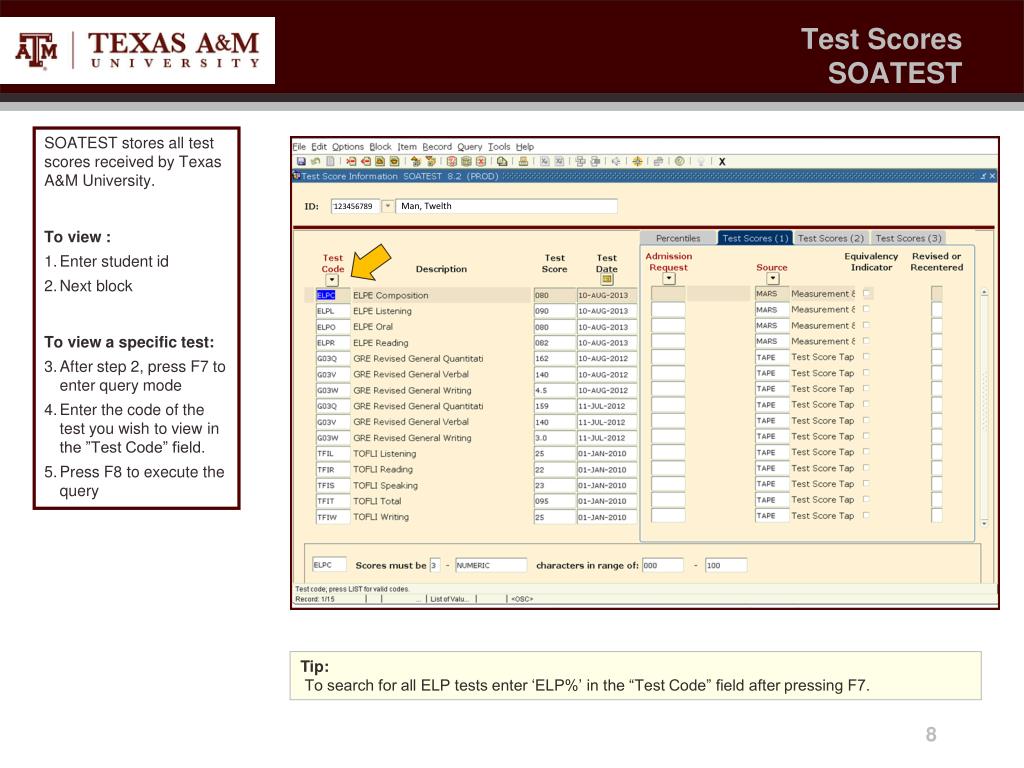Open the Admission Request dropdown

[x=669, y=279]
